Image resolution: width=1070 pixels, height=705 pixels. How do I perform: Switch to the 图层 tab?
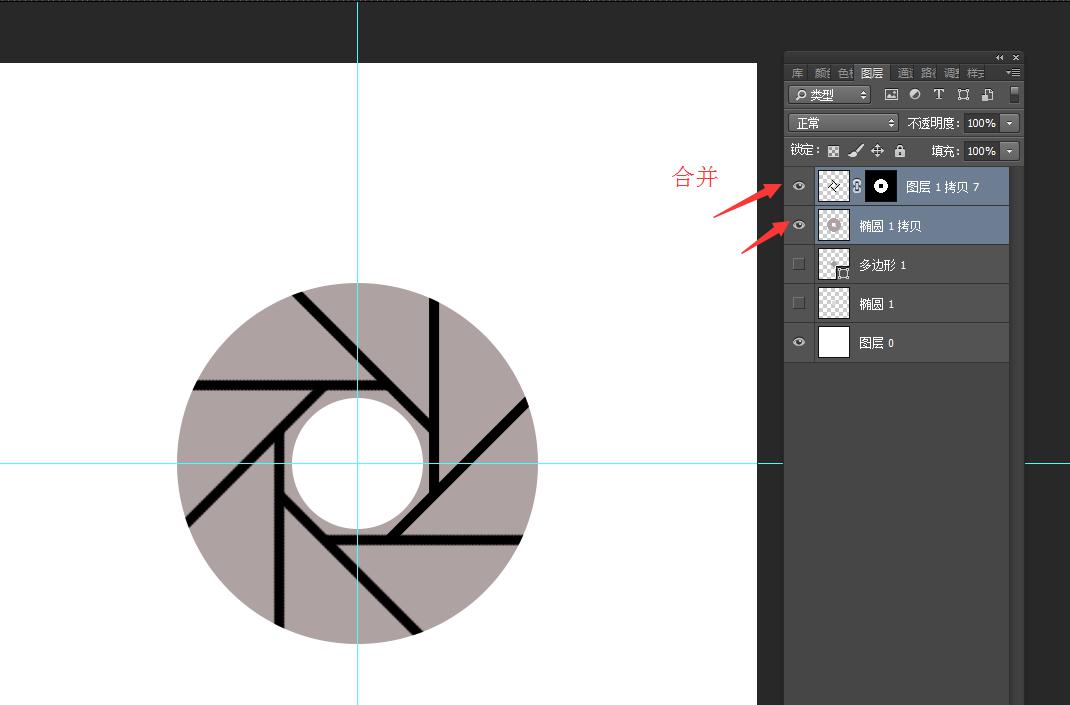(872, 73)
